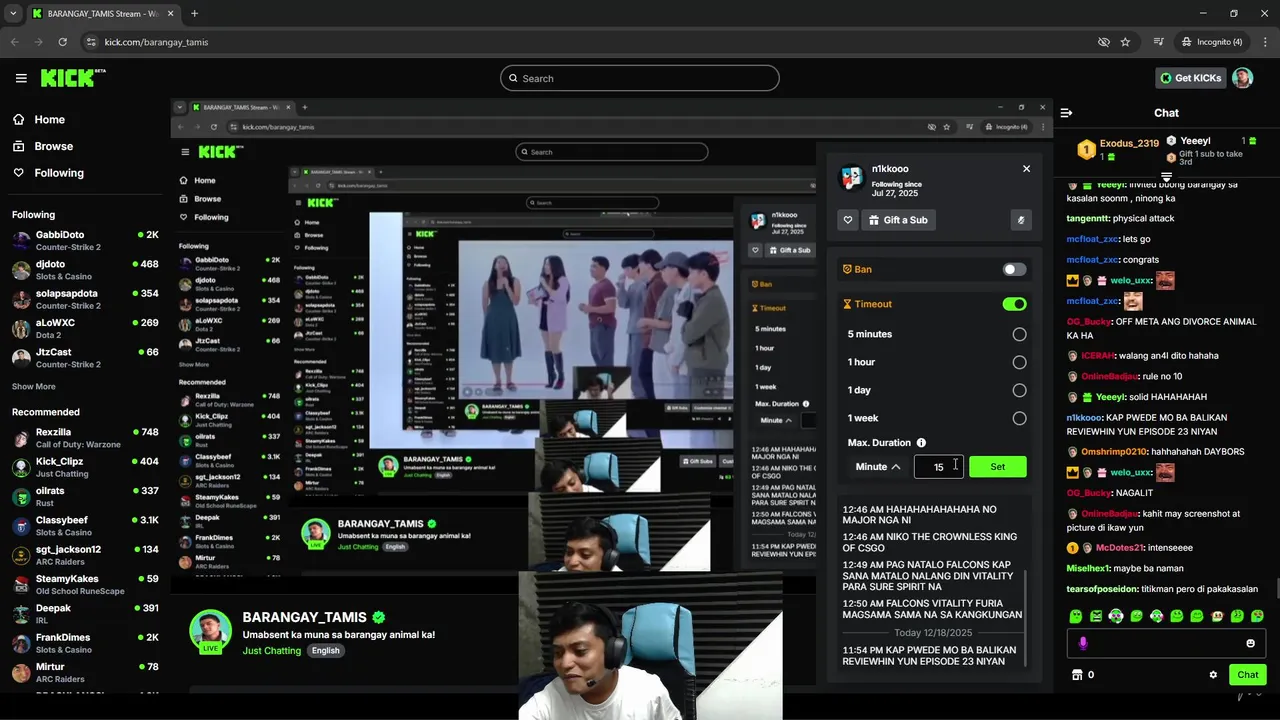This screenshot has width=1280, height=720.
Task: Click the Home house icon in sidebar
Action: pyautogui.click(x=18, y=119)
